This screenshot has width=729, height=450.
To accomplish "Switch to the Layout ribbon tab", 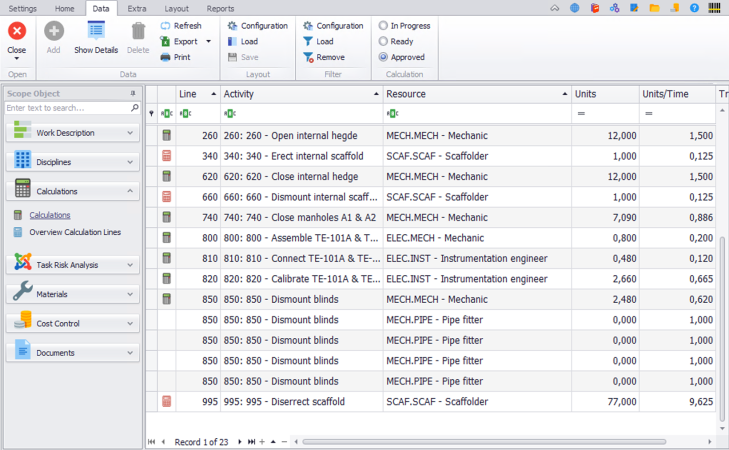I will 176,8.
